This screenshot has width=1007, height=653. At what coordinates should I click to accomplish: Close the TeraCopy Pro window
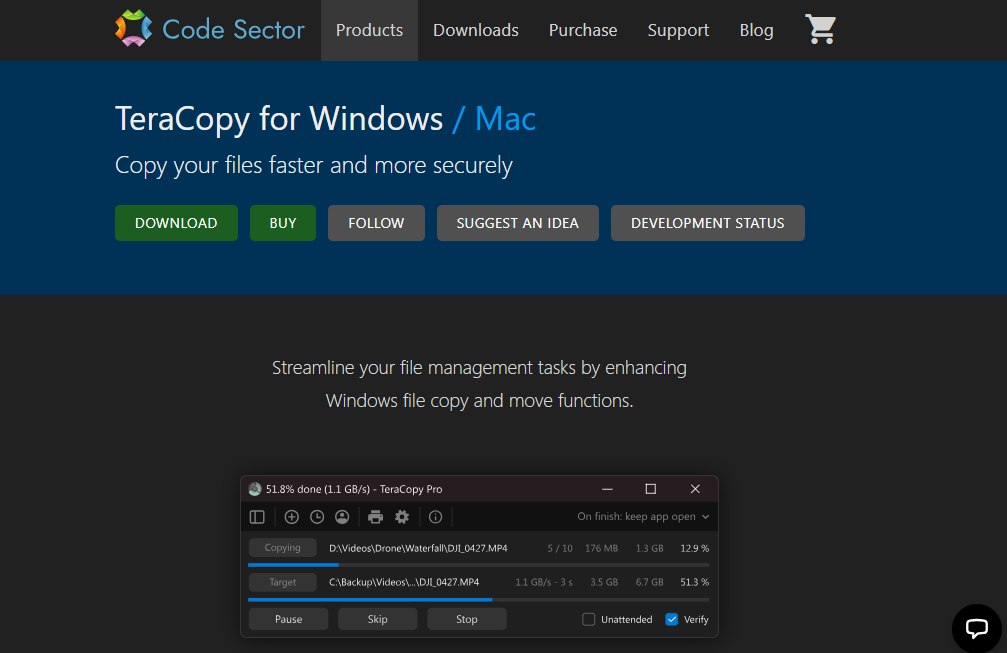pyautogui.click(x=695, y=489)
